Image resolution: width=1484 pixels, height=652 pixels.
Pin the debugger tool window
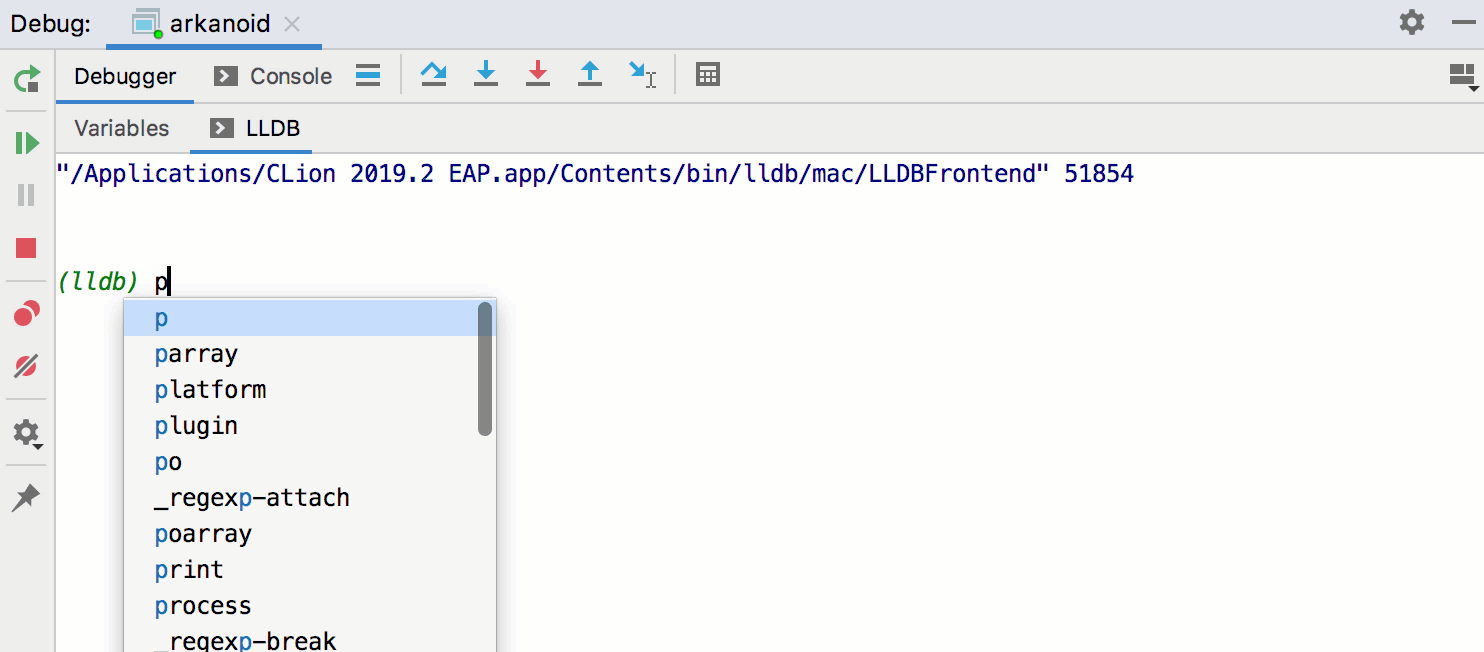click(x=27, y=497)
